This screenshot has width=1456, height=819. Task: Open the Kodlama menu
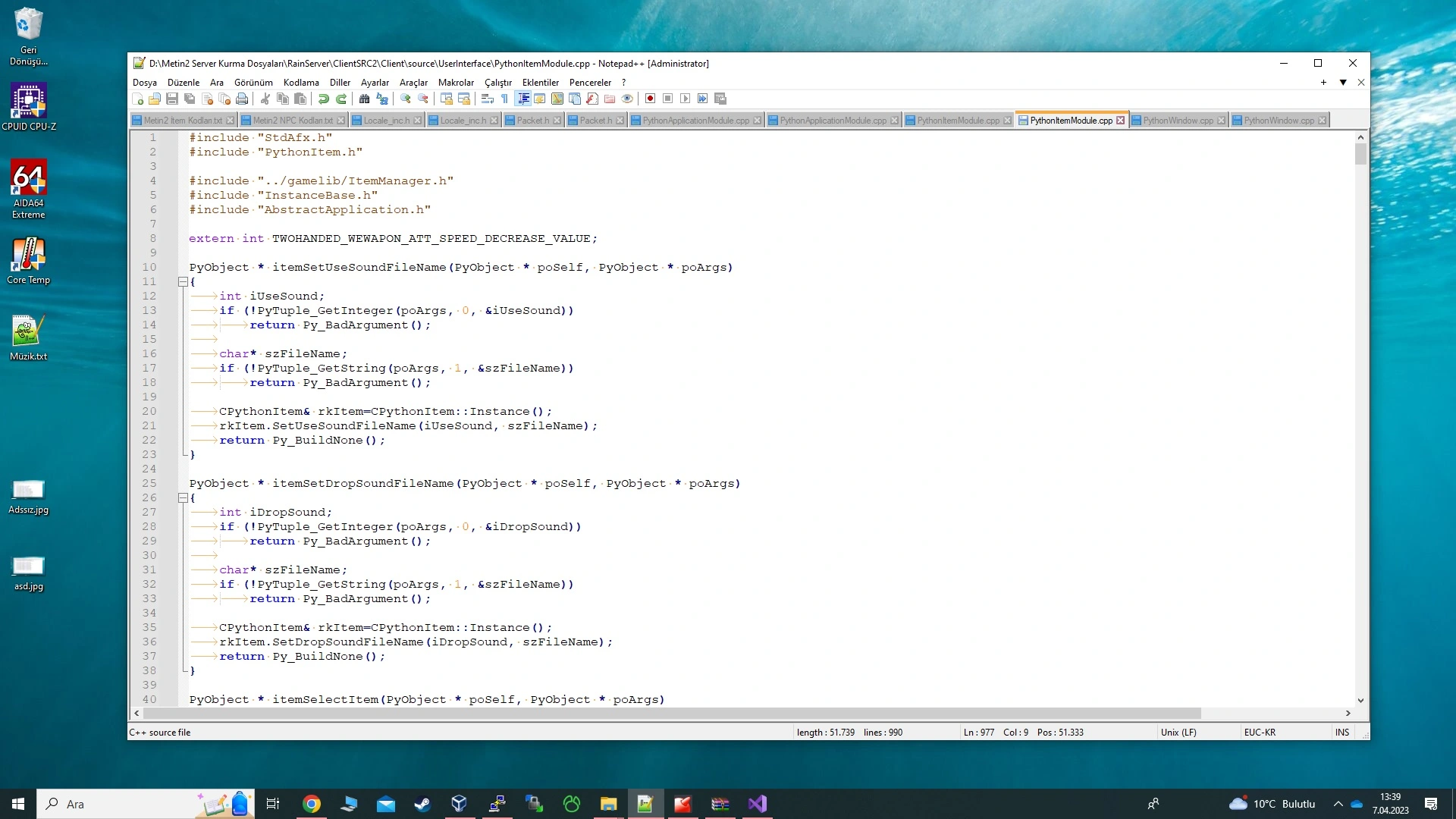tap(301, 83)
